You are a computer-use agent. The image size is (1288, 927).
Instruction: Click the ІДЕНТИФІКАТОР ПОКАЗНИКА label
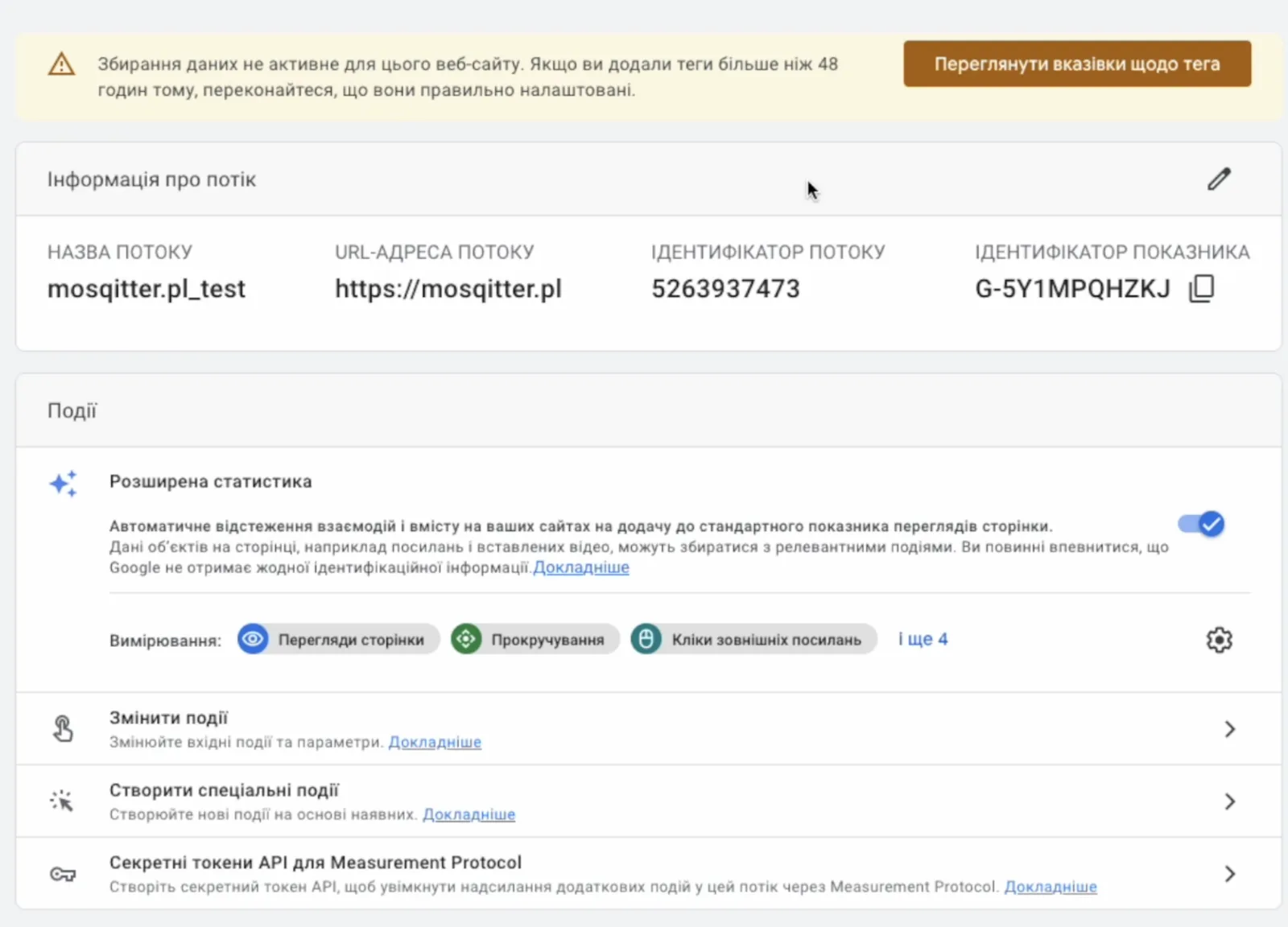tap(1113, 252)
